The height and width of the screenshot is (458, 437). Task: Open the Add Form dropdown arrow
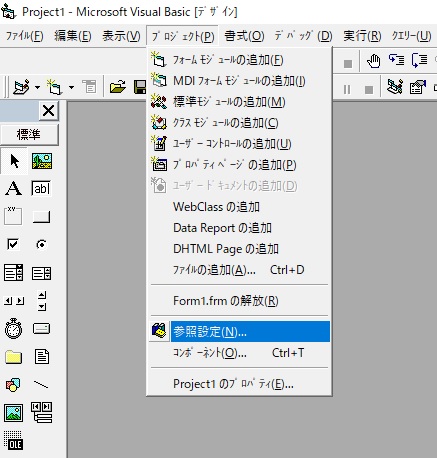71,88
